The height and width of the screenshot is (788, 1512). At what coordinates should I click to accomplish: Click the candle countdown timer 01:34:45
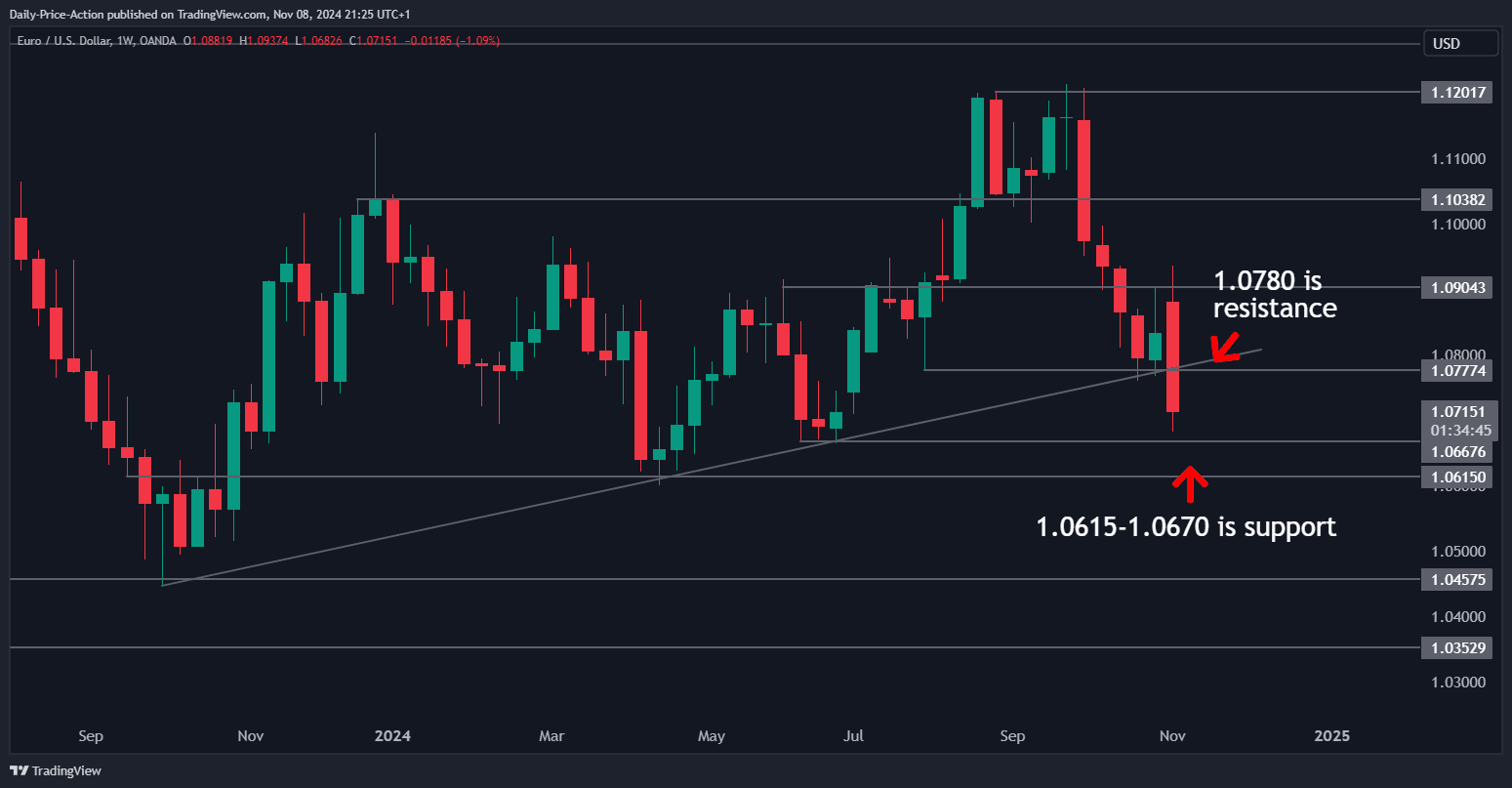(x=1459, y=431)
